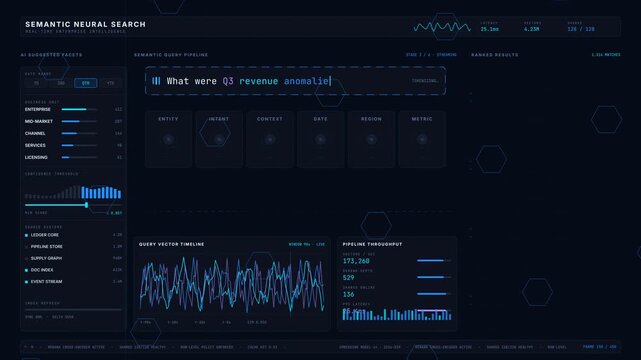Click the Enterprise business unit bar
This screenshot has height=360, width=641.
pos(79,110)
